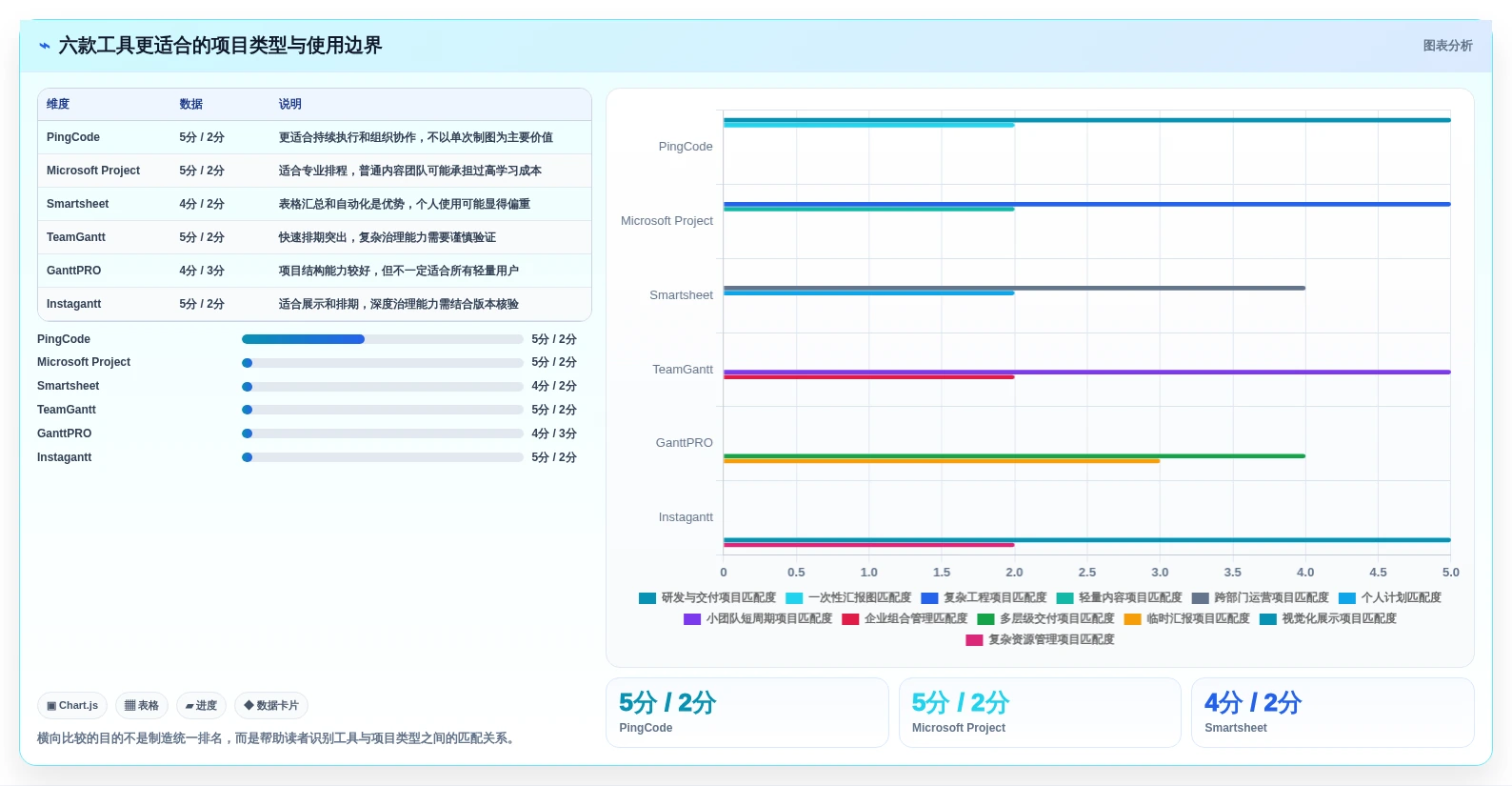Click the 2.5 x-axis tick label
The image size is (1512, 786).
click(x=1086, y=573)
